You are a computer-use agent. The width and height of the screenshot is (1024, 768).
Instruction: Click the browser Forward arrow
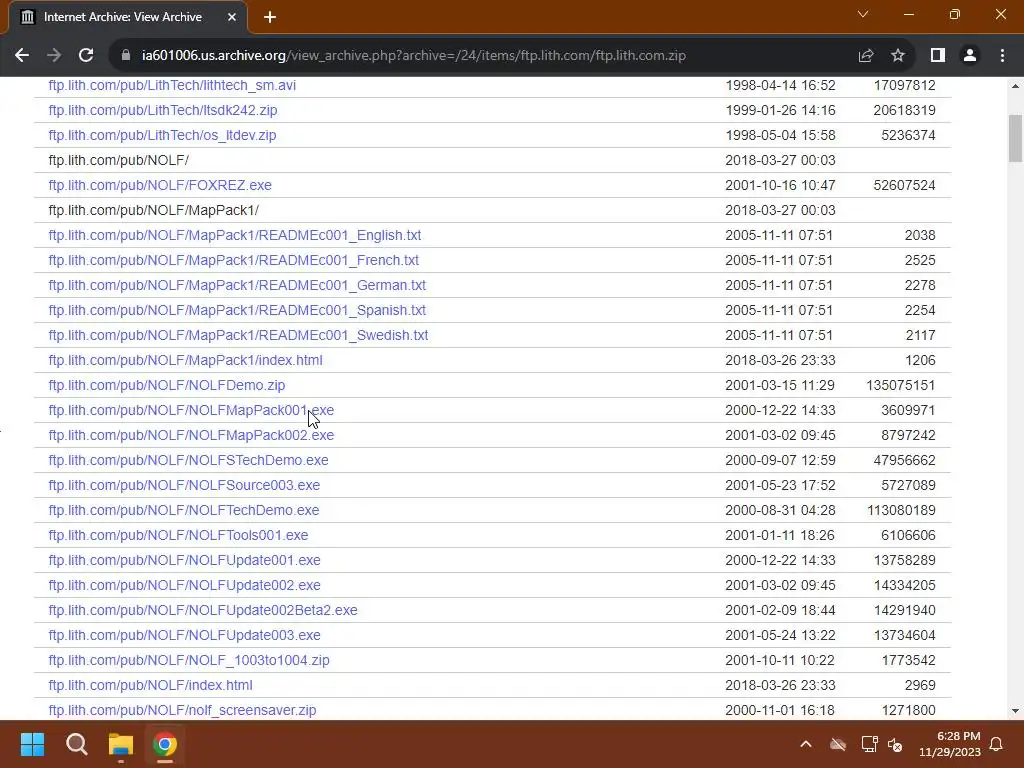point(54,56)
